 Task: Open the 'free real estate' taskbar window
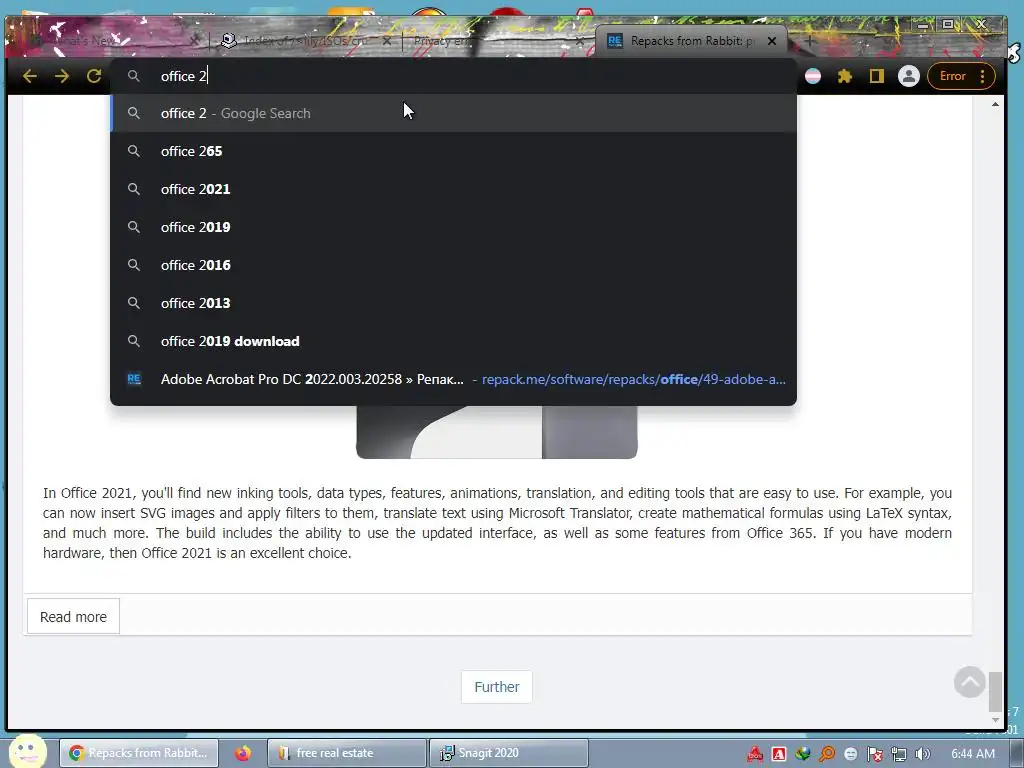pyautogui.click(x=347, y=753)
